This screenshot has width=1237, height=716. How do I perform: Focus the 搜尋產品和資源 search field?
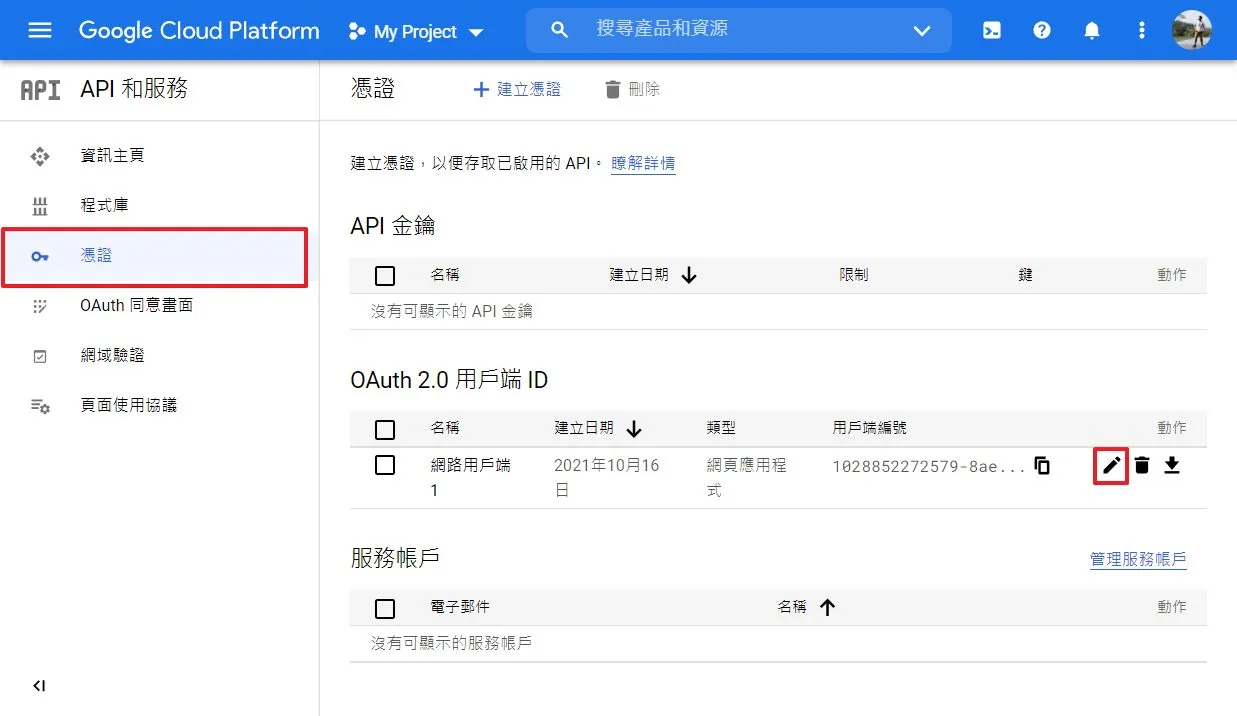[x=738, y=30]
